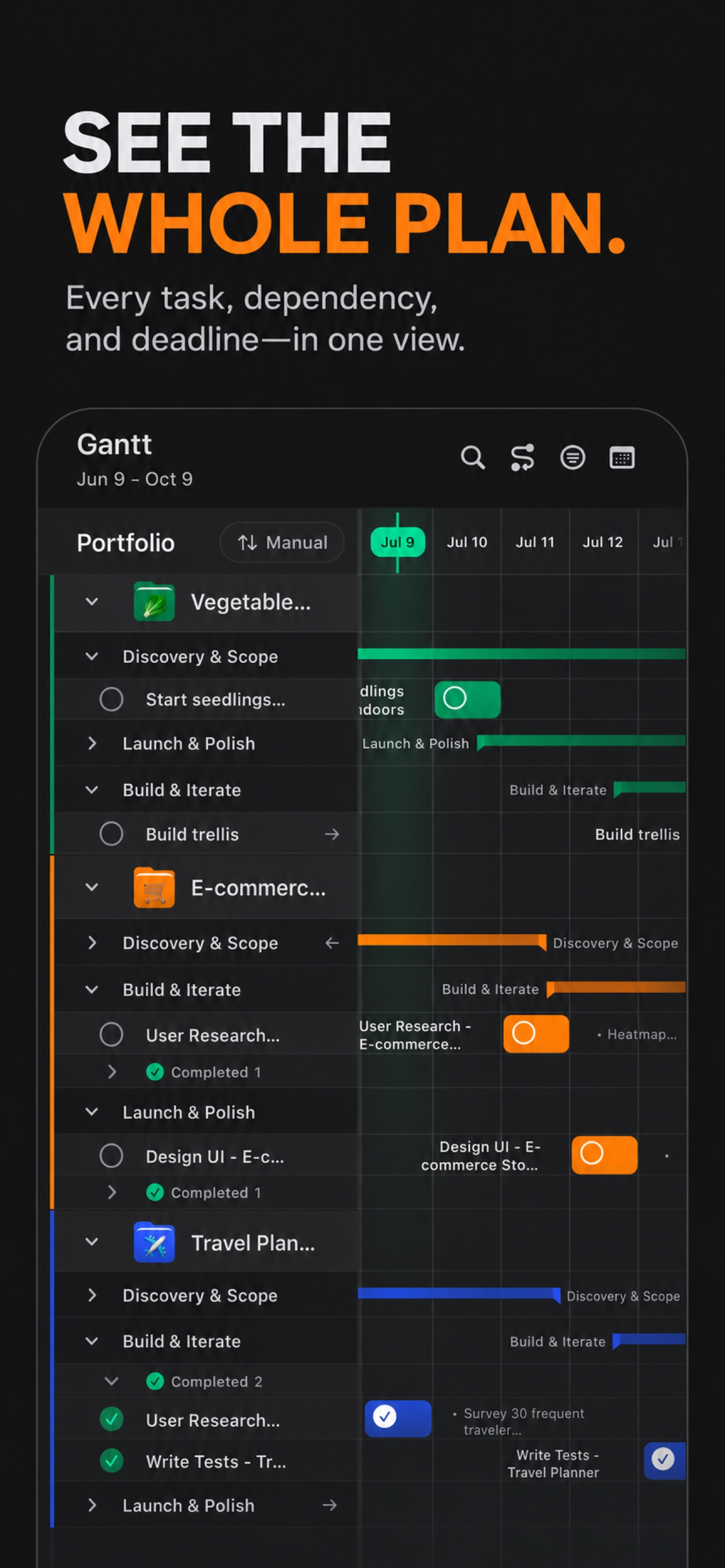Screen dimensions: 725x1568
Task: Collapse Vegetable Discovery & Scope section
Action: tap(92, 656)
